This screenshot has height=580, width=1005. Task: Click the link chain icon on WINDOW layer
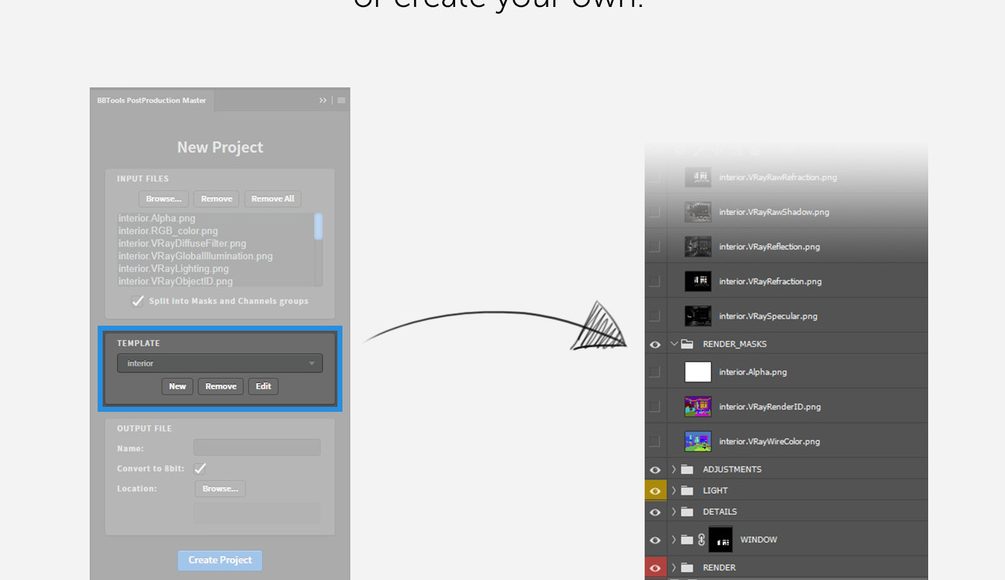pyautogui.click(x=702, y=540)
